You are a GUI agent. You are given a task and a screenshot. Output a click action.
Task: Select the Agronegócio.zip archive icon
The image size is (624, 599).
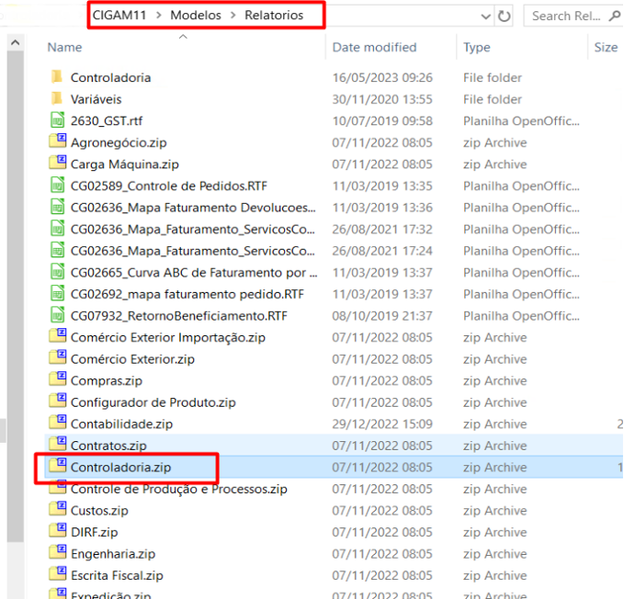[x=57, y=141]
